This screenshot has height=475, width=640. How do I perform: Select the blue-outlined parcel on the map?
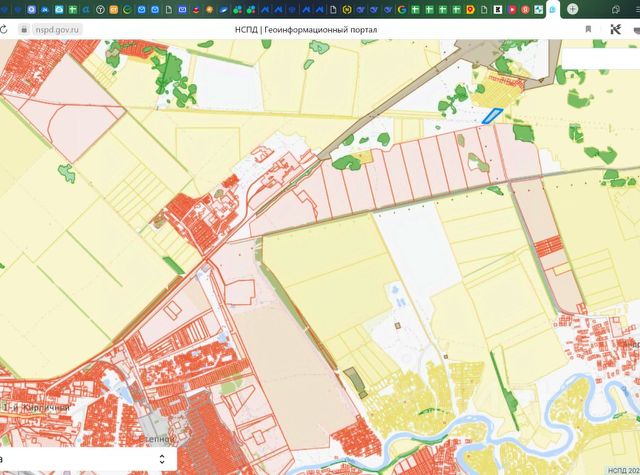point(492,115)
